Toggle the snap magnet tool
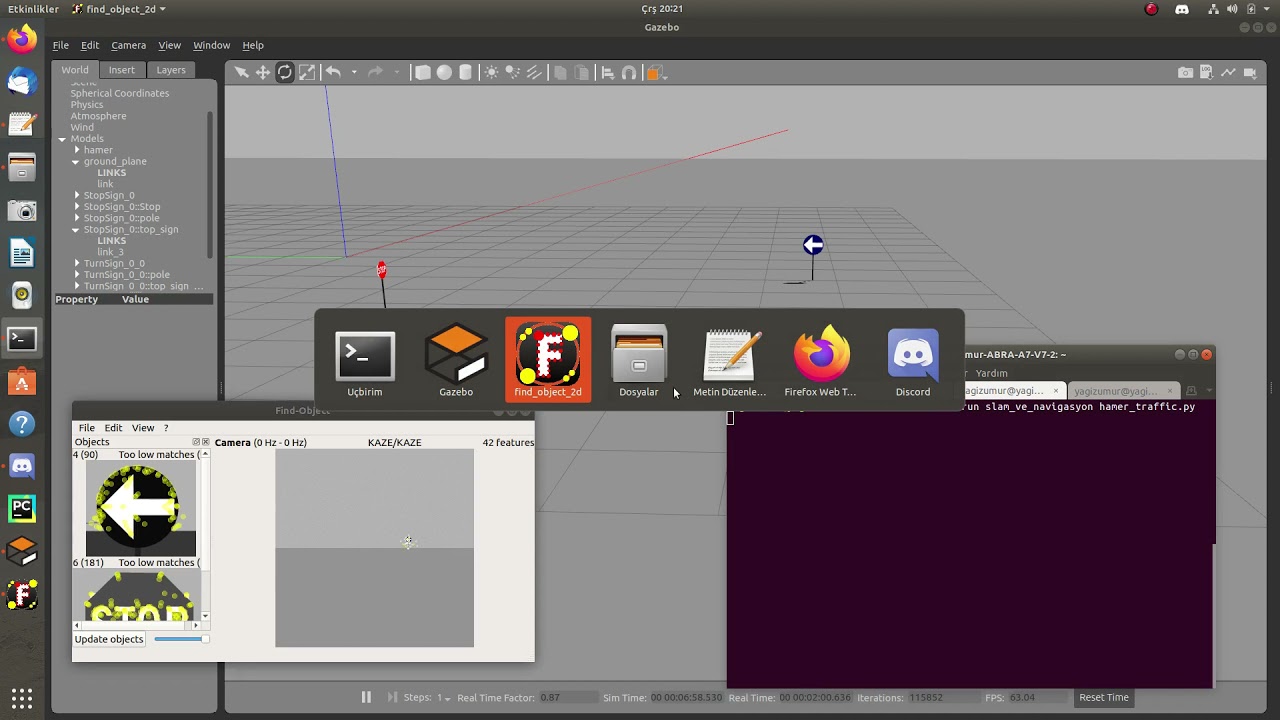The height and width of the screenshot is (720, 1280). coord(629,72)
